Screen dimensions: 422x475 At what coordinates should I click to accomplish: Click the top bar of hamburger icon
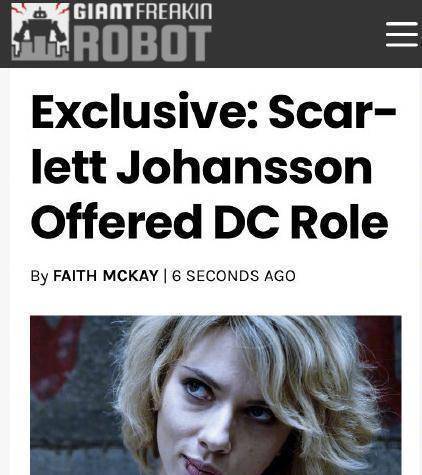pos(402,24)
